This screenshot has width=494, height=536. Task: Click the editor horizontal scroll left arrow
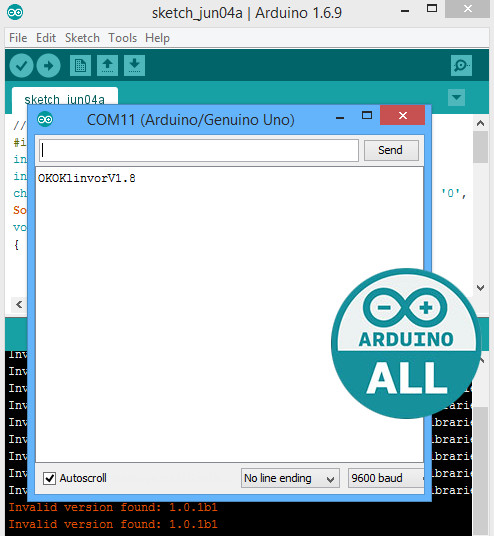click(19, 304)
